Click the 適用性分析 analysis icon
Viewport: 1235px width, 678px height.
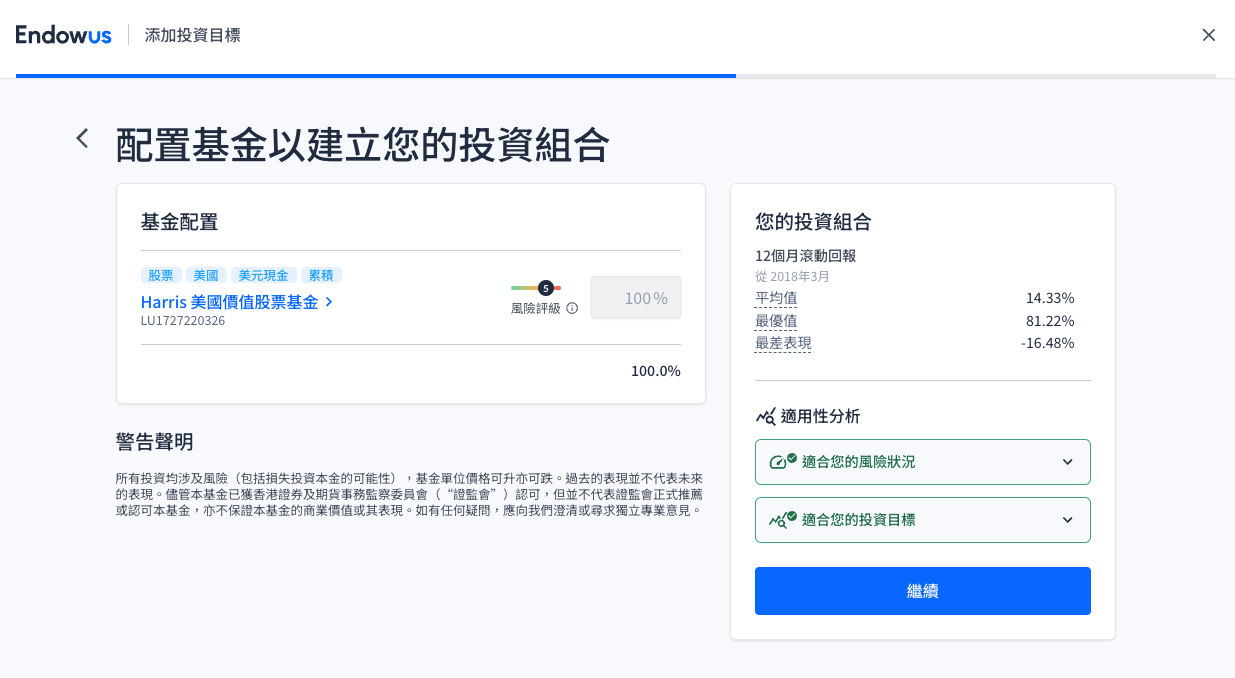[766, 416]
